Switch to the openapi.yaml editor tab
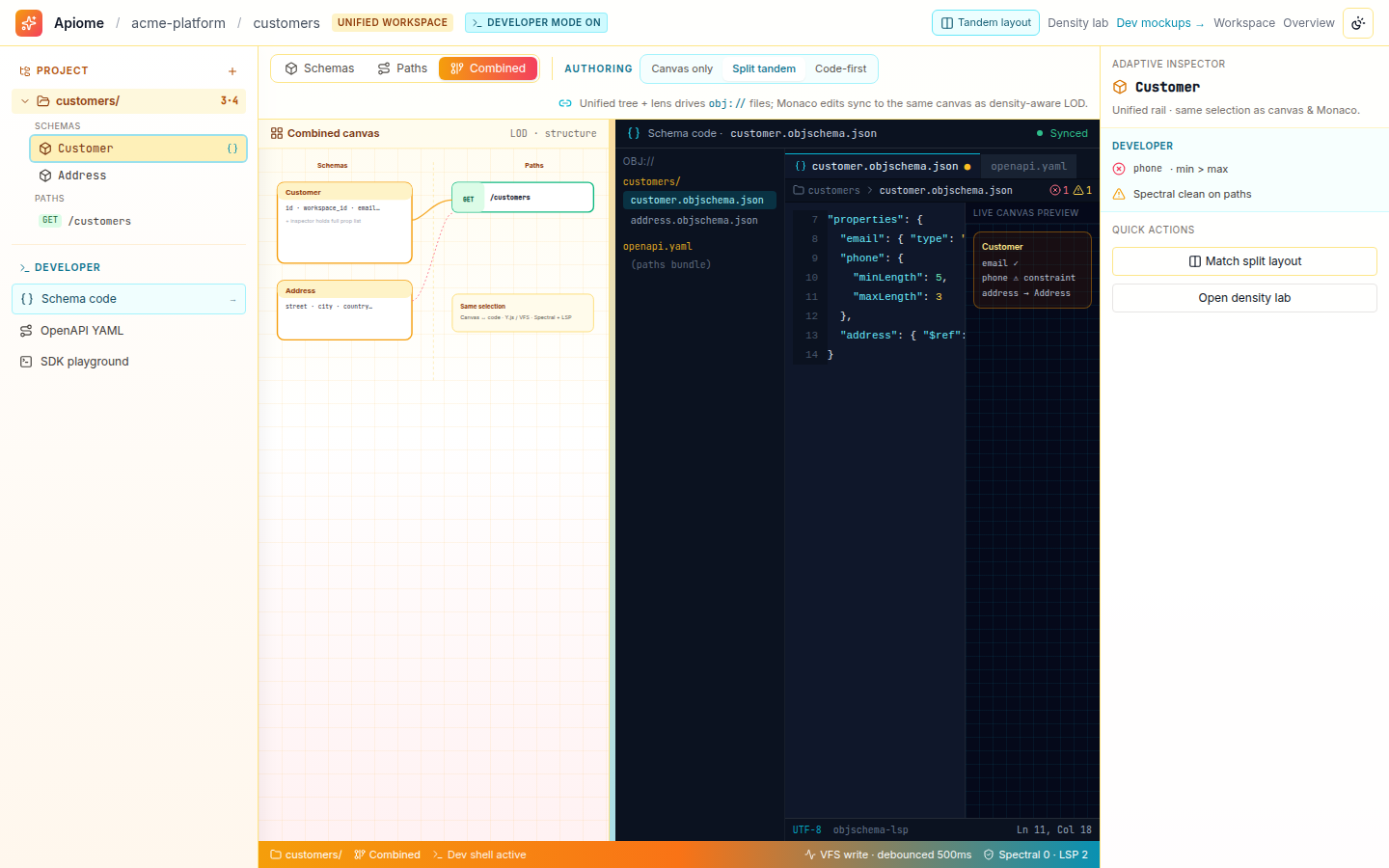Screen dimensions: 1389x868 tap(1028, 167)
